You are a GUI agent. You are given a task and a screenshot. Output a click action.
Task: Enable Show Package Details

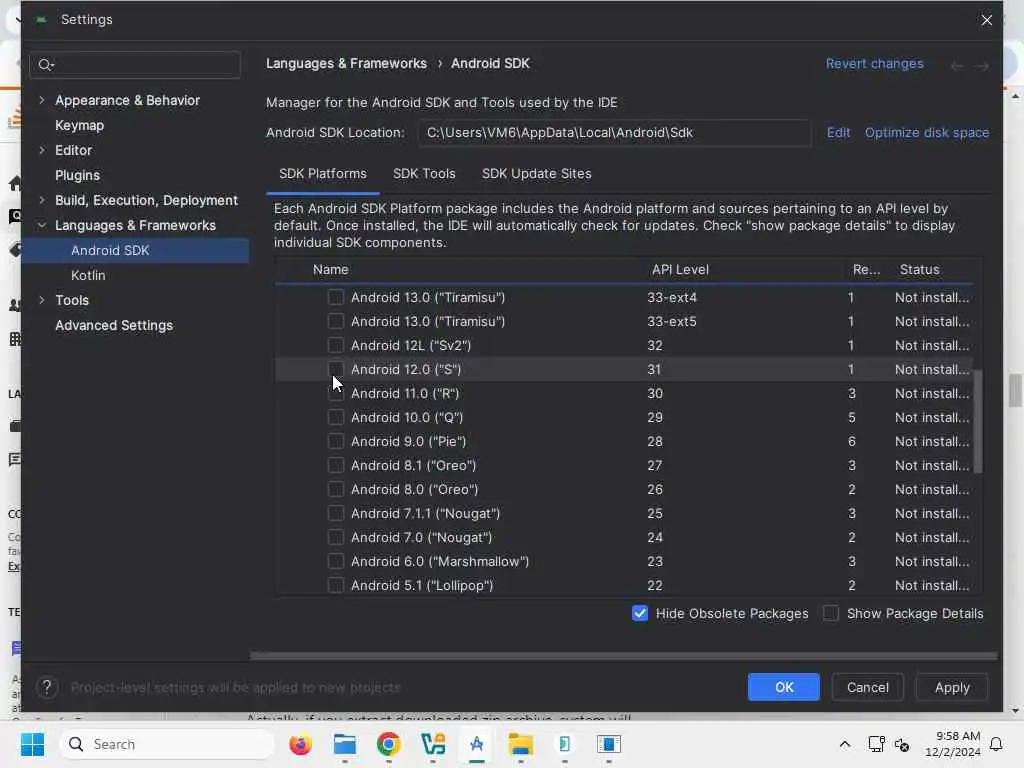coord(831,613)
